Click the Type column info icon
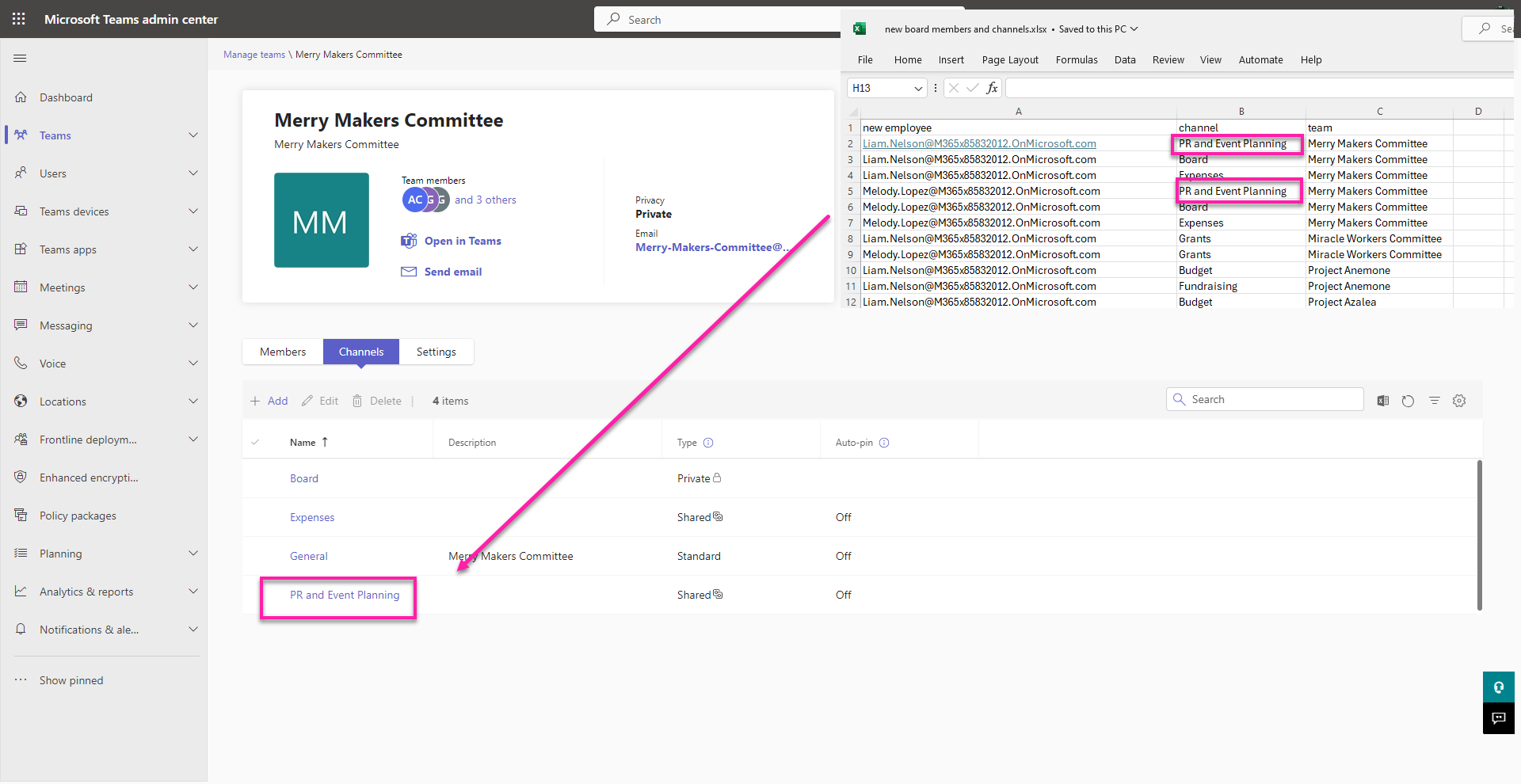The image size is (1521, 784). click(x=708, y=443)
